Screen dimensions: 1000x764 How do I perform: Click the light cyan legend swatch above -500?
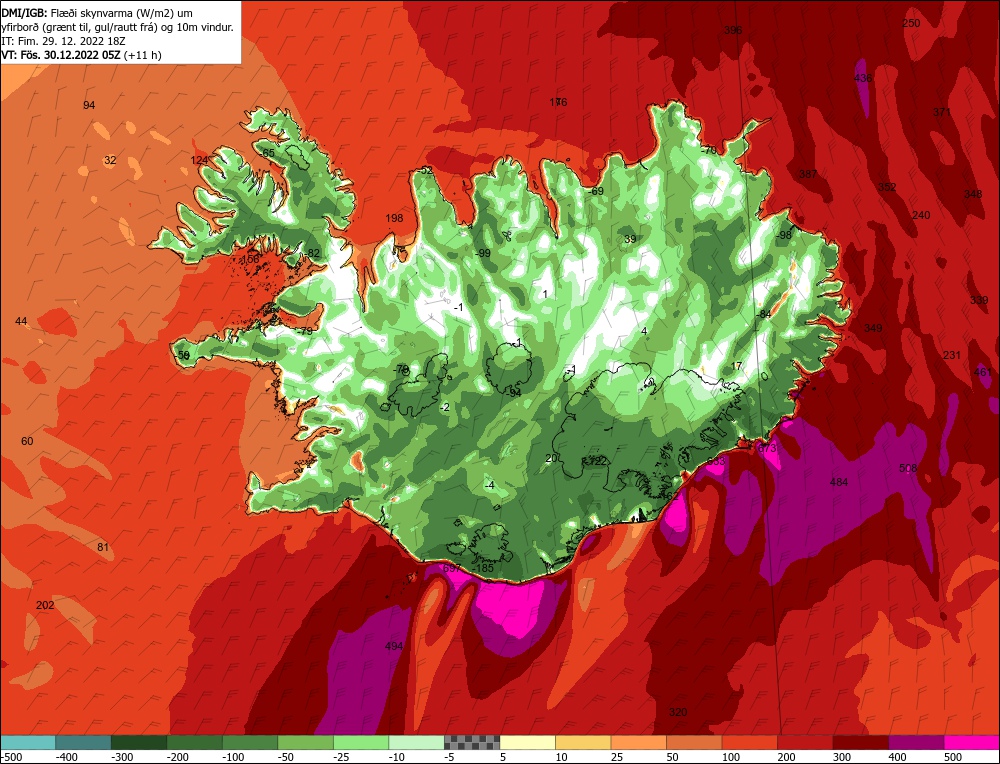[28, 742]
